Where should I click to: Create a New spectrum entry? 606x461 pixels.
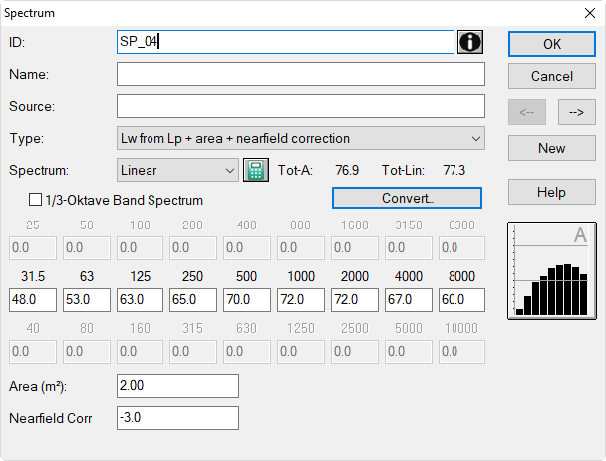552,148
